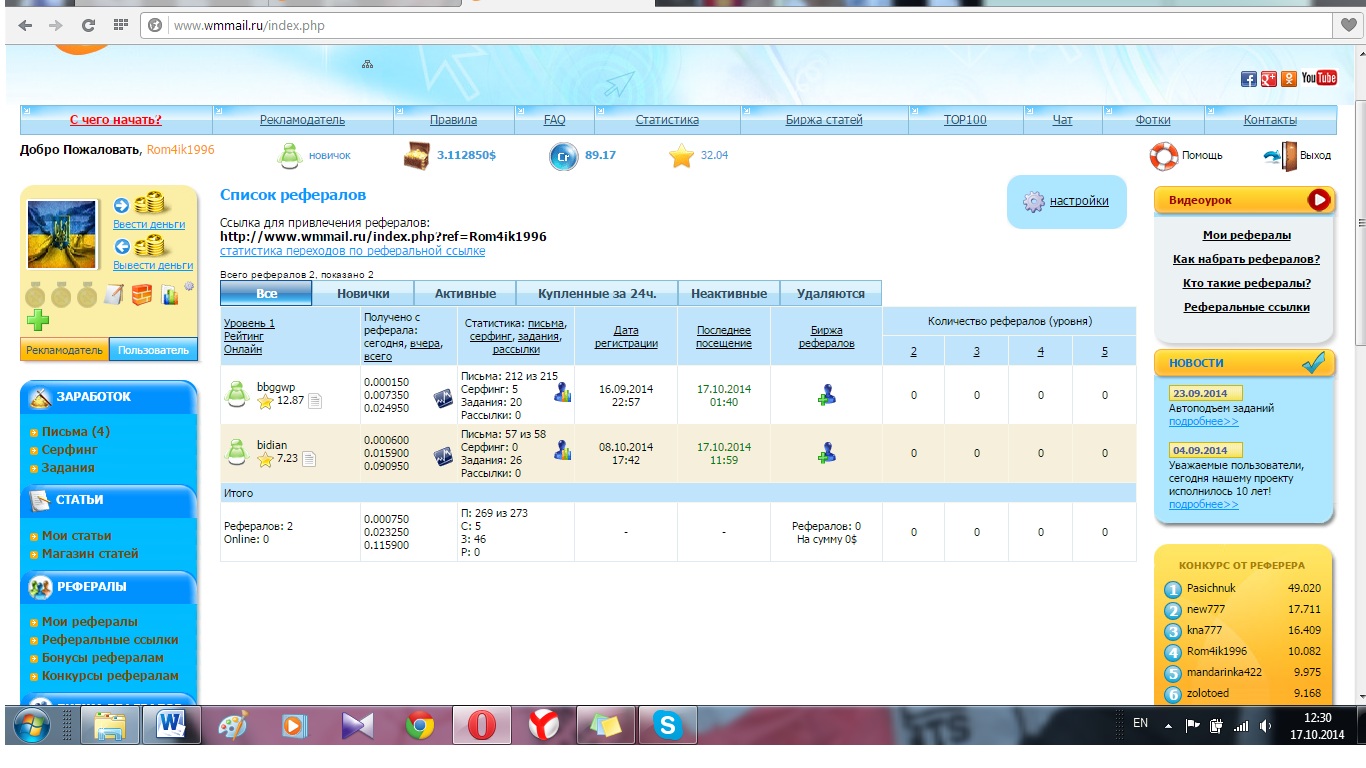The image size is (1366, 768).
Task: Click the red play icon on Видеоурок
Action: (x=1320, y=200)
